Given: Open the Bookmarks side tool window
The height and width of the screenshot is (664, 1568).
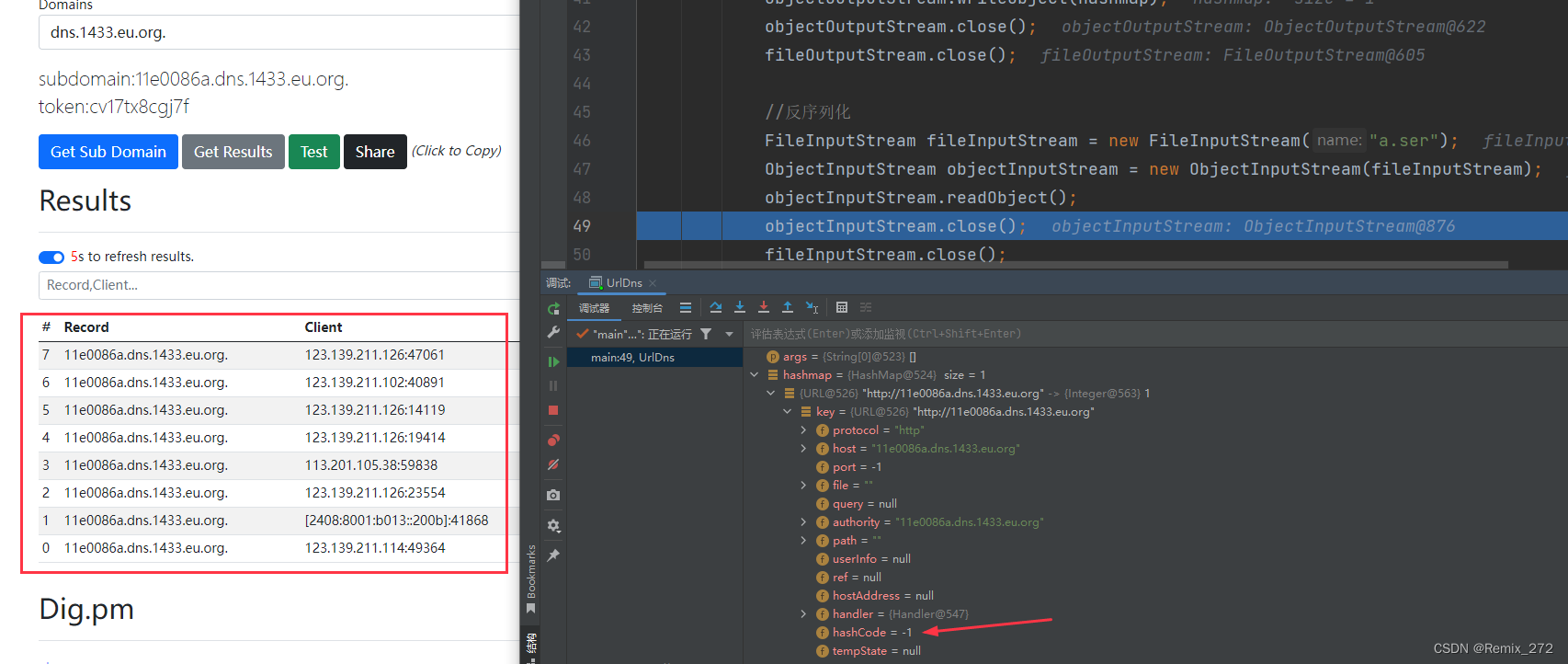Looking at the screenshot, I should pos(531,580).
